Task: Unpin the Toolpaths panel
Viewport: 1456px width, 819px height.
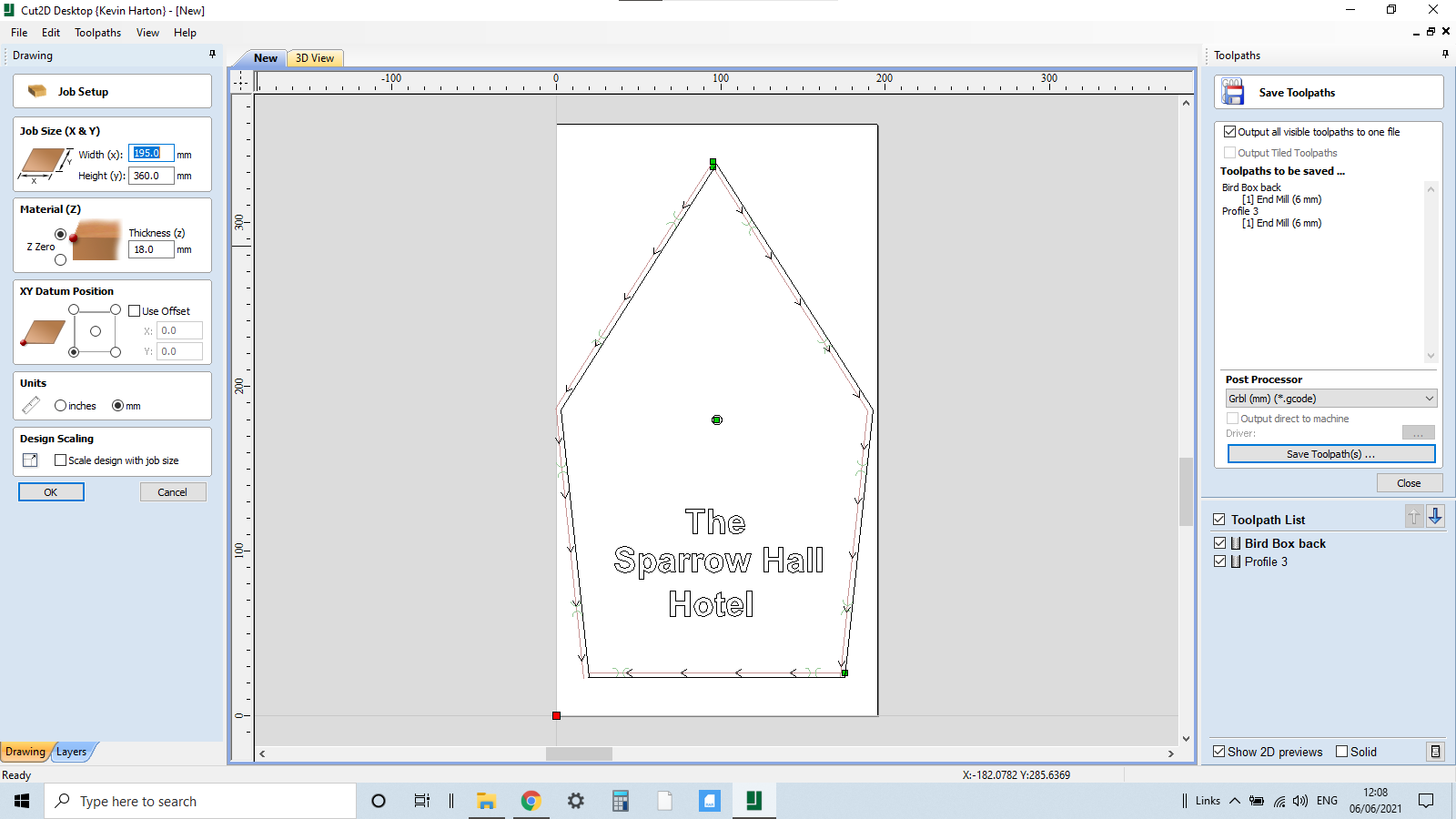Action: pyautogui.click(x=1444, y=54)
